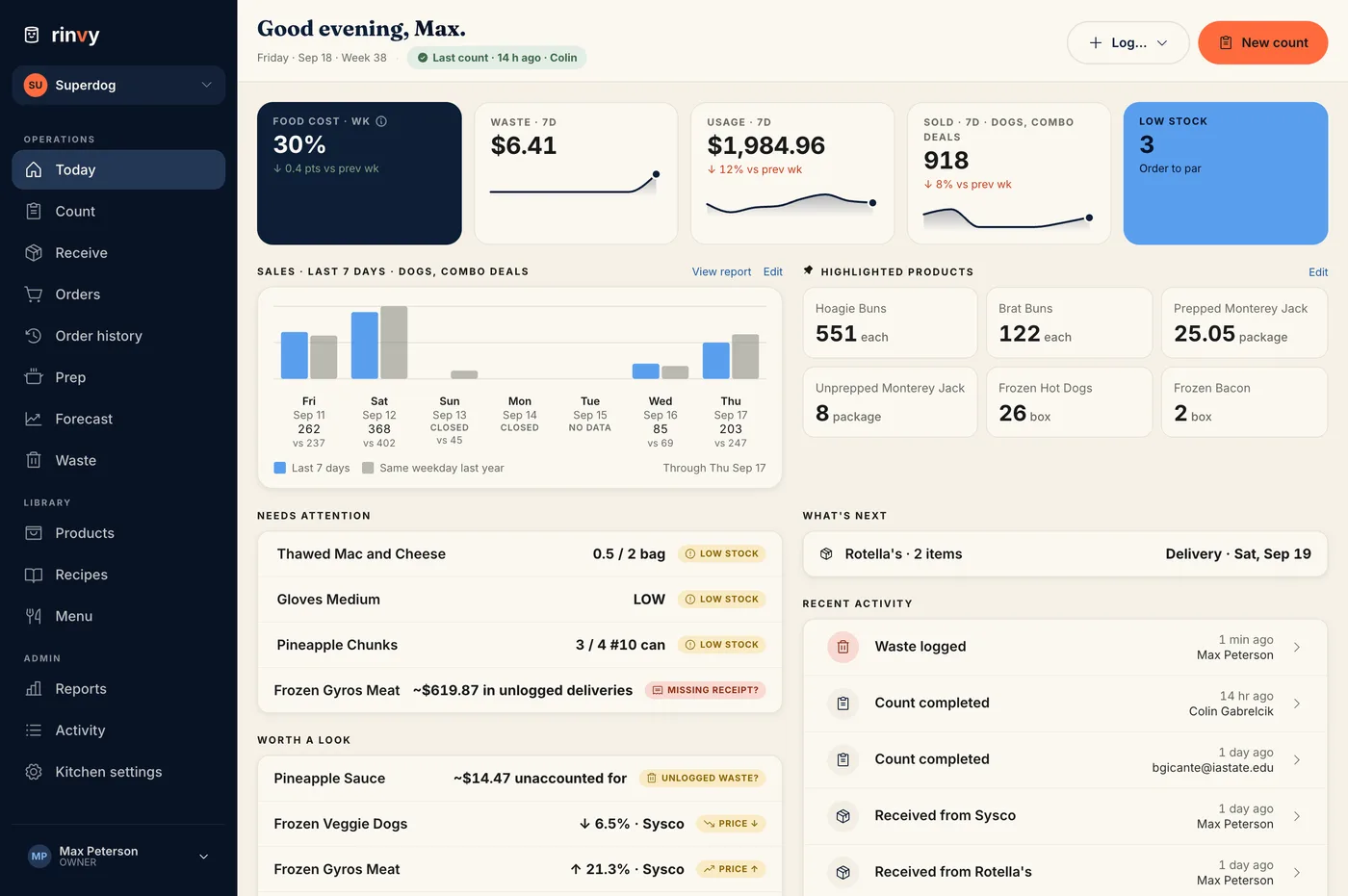Open the Recipes library
This screenshot has width=1348, height=896.
[x=118, y=575]
